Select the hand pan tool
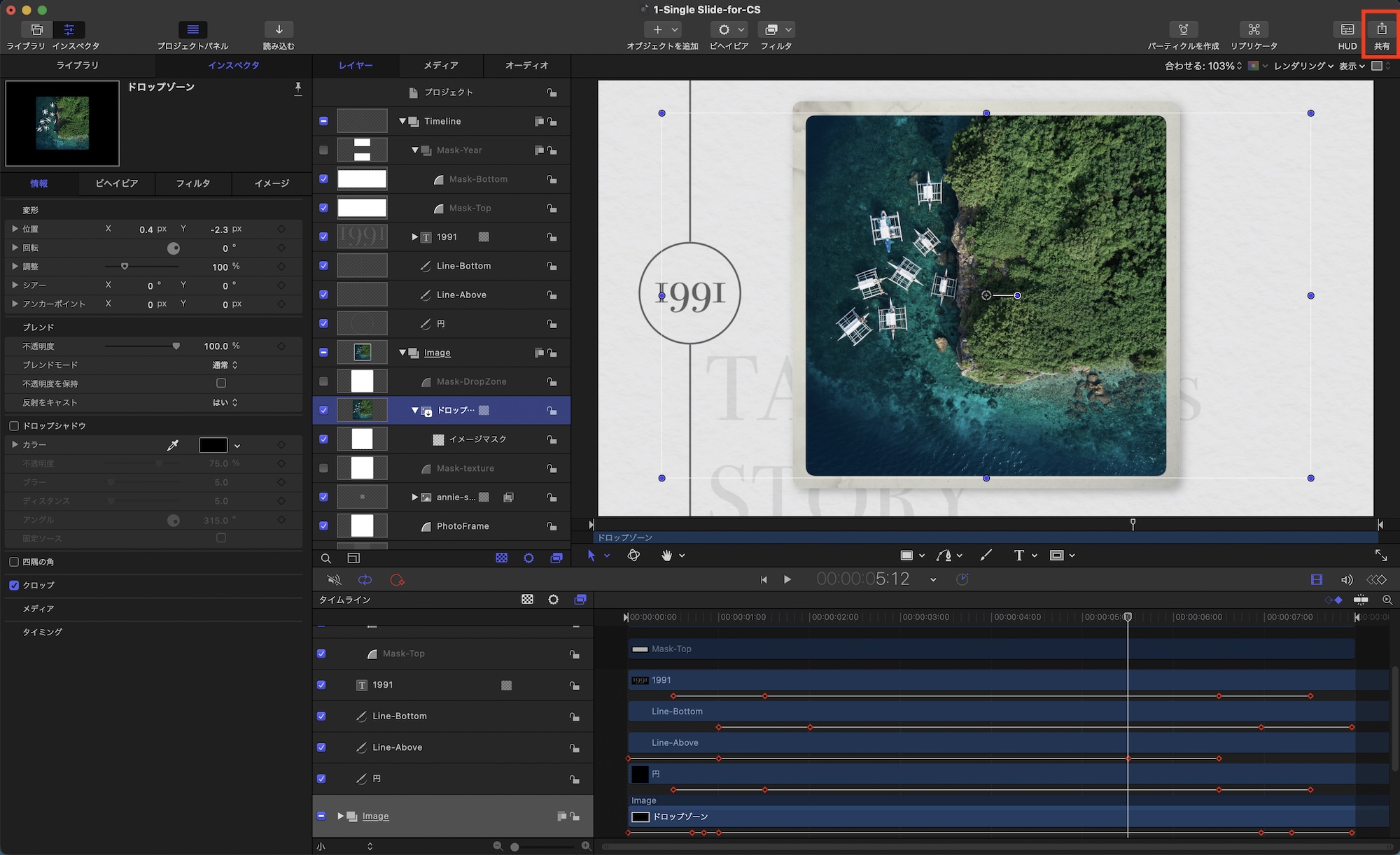This screenshot has width=1400, height=855. [666, 556]
